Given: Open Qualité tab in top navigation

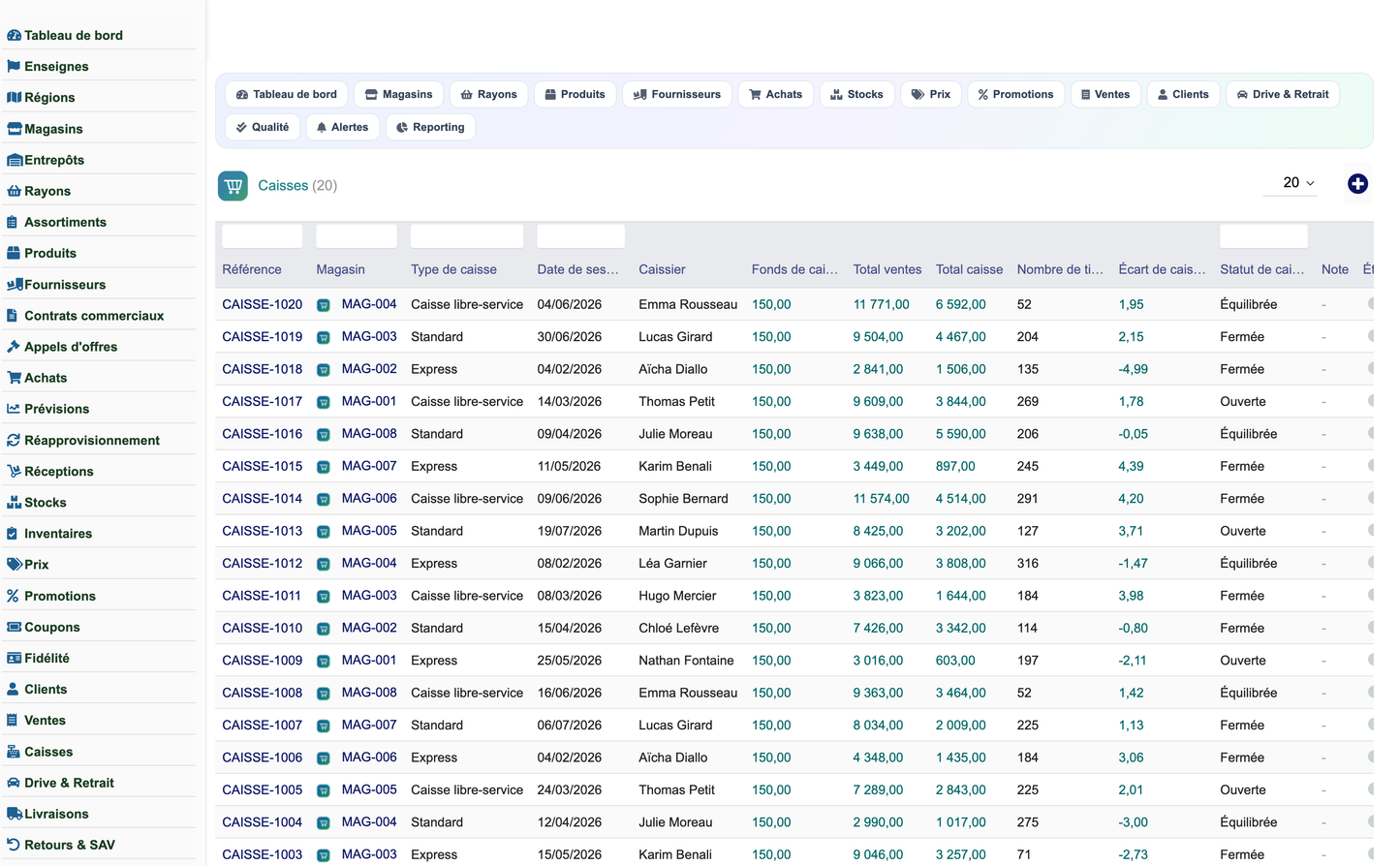Looking at the screenshot, I should point(263,127).
